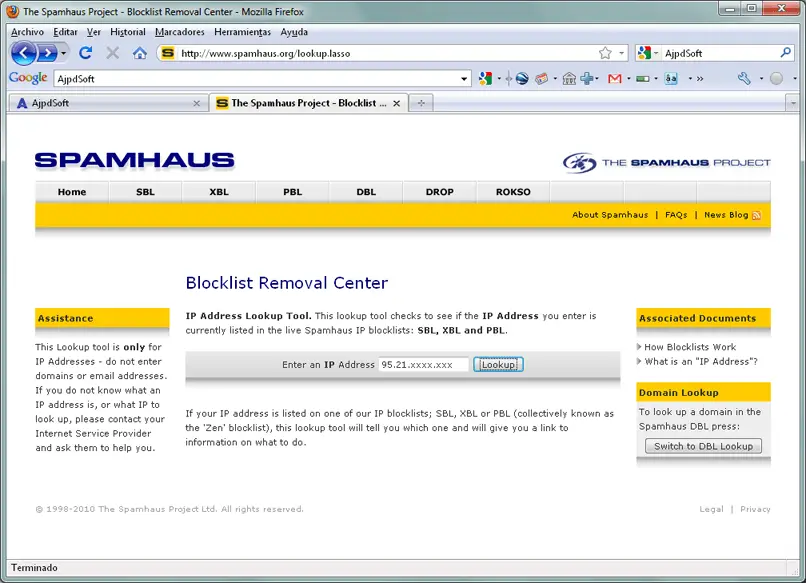Reload the page with the refresh icon

tap(85, 52)
